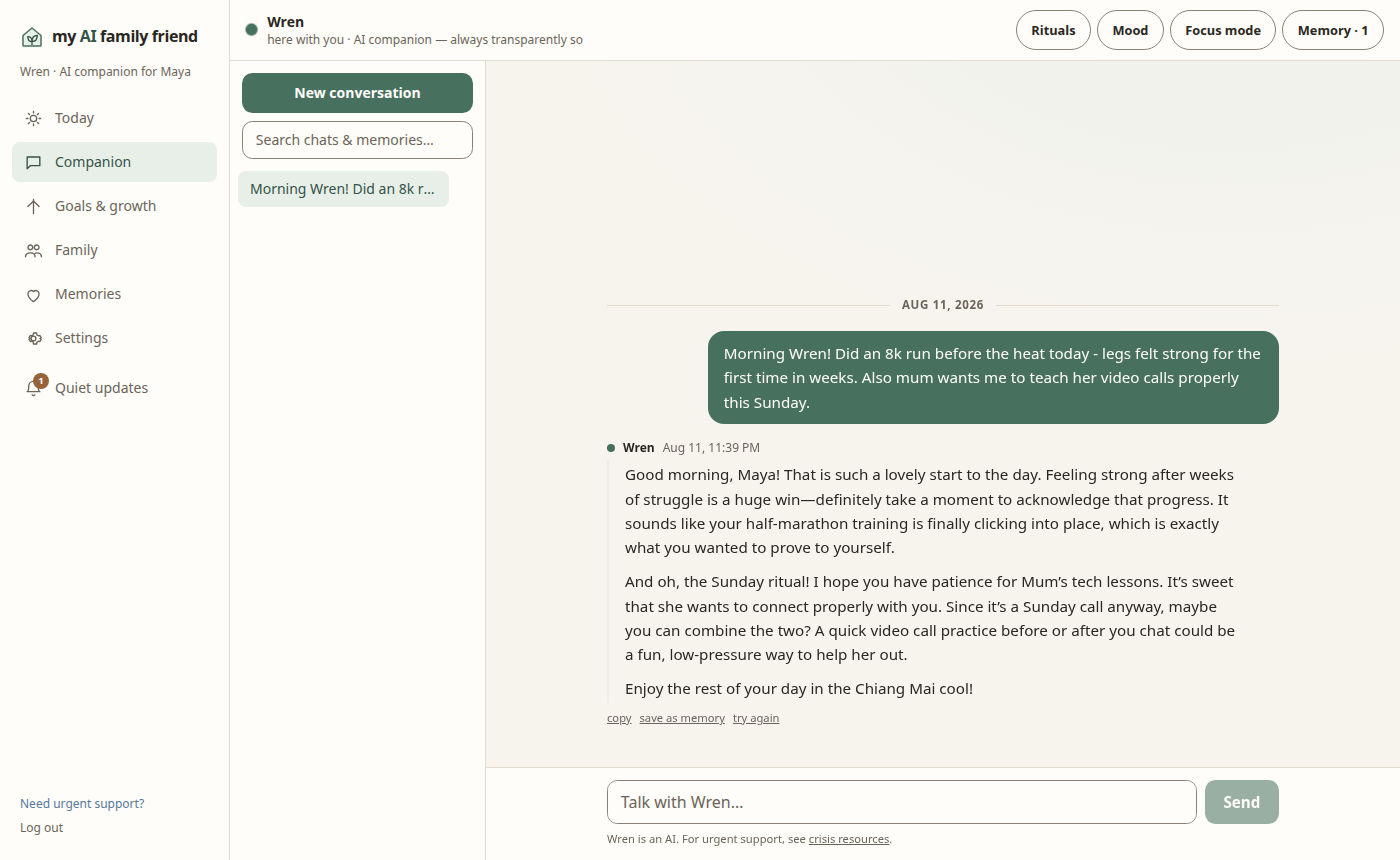Open the 'Morning Wren! Did an 8k r...' chat

(343, 189)
